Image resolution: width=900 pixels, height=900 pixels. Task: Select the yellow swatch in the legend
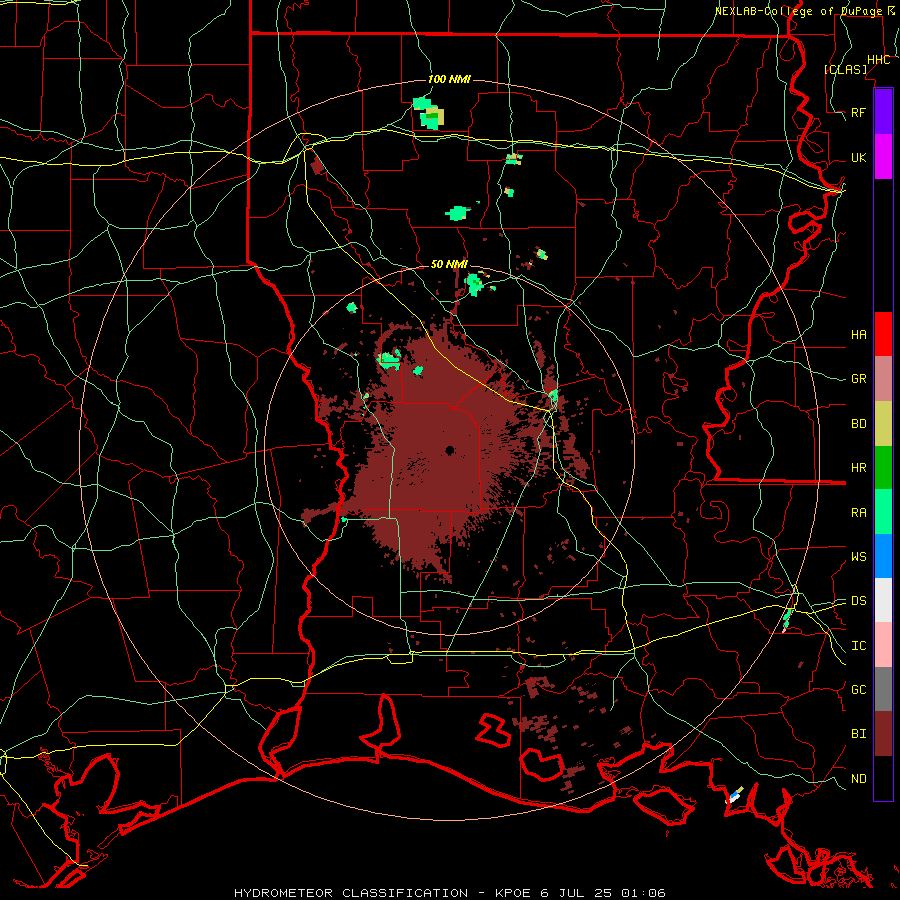point(883,423)
